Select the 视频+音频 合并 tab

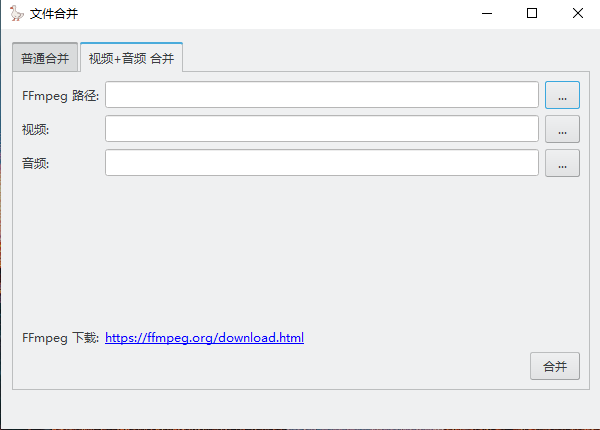pos(131,57)
